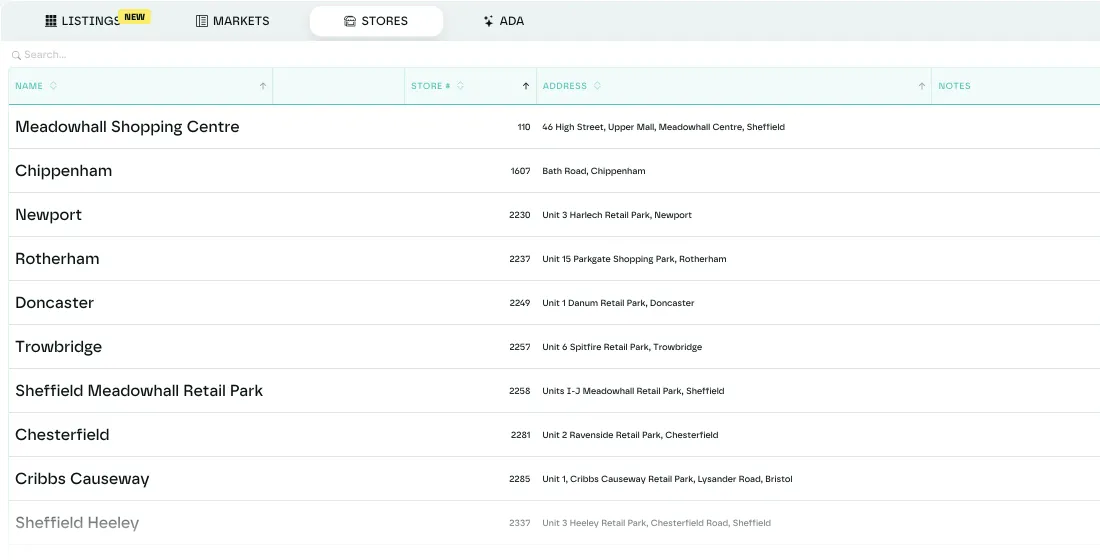Sort by Address using arrow icon
Screen dimensions: 1100x560
point(922,86)
